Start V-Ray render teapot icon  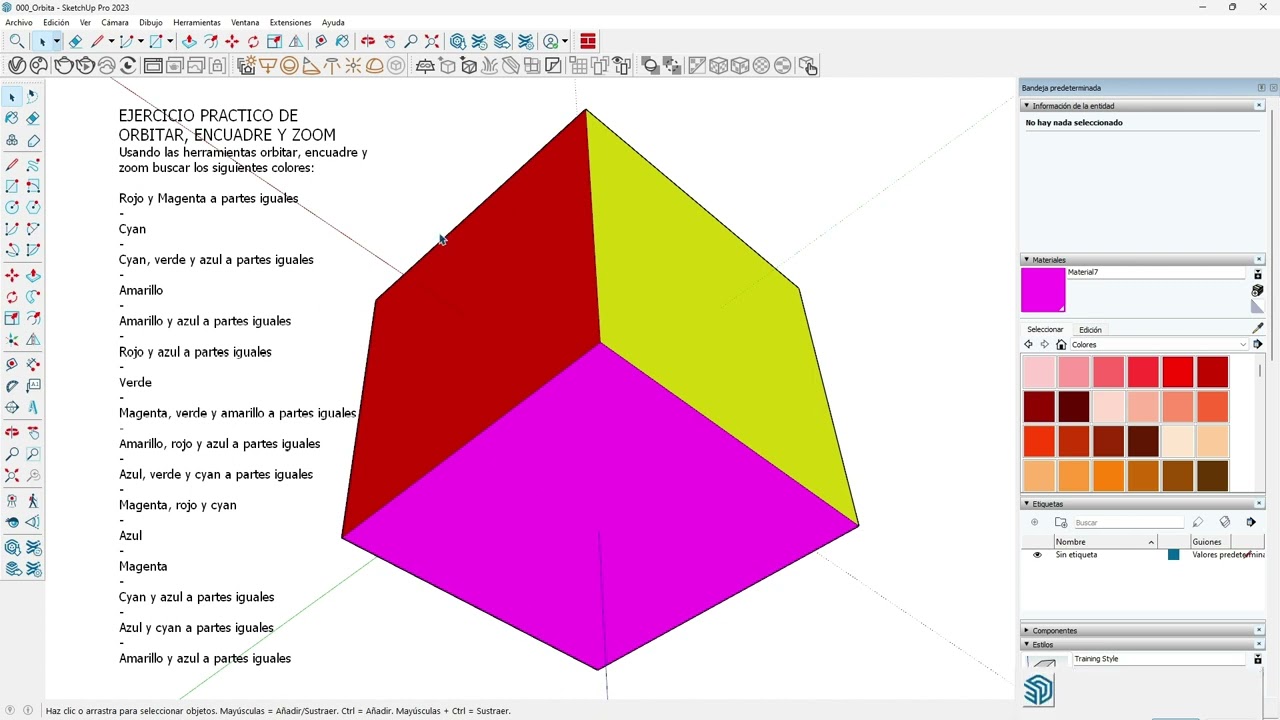click(x=64, y=66)
